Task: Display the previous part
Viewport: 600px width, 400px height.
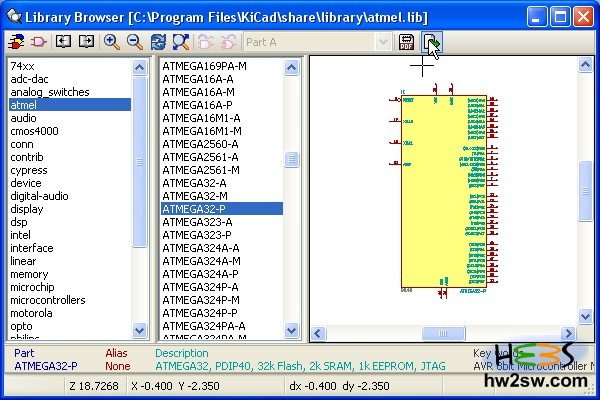Action: [63, 42]
